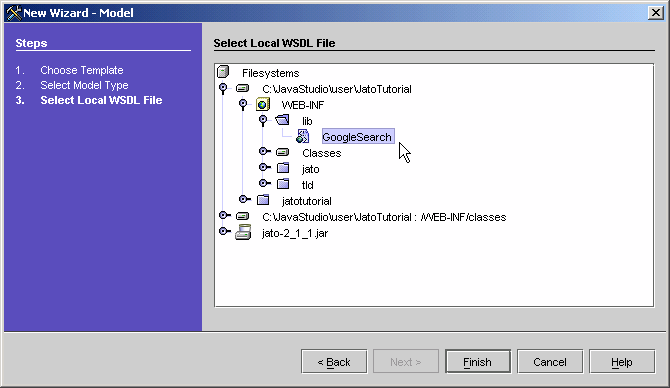The height and width of the screenshot is (388, 670).
Task: Close the New Wizard window
Action: click(655, 13)
